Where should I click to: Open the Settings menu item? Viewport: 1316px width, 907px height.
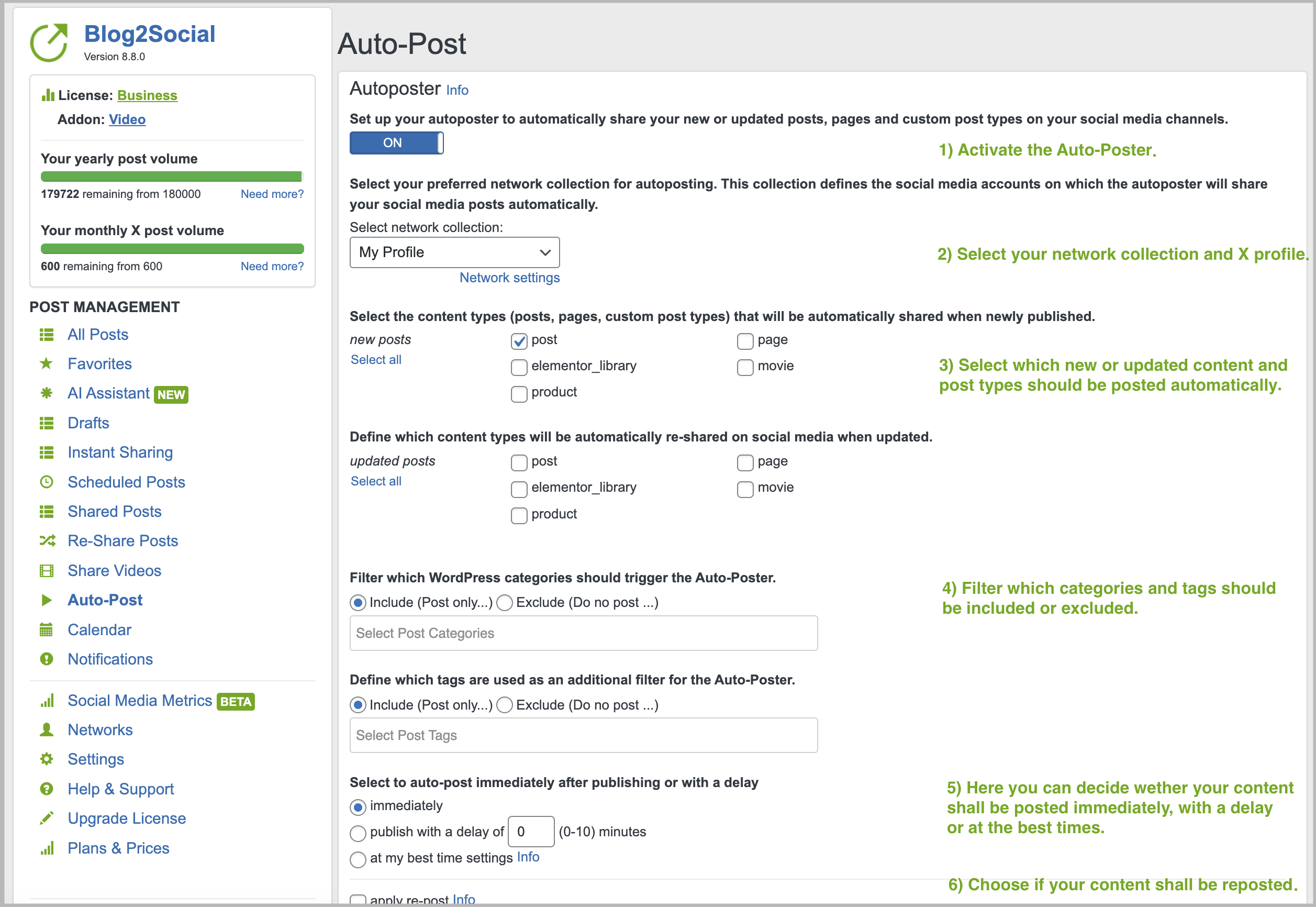click(95, 759)
